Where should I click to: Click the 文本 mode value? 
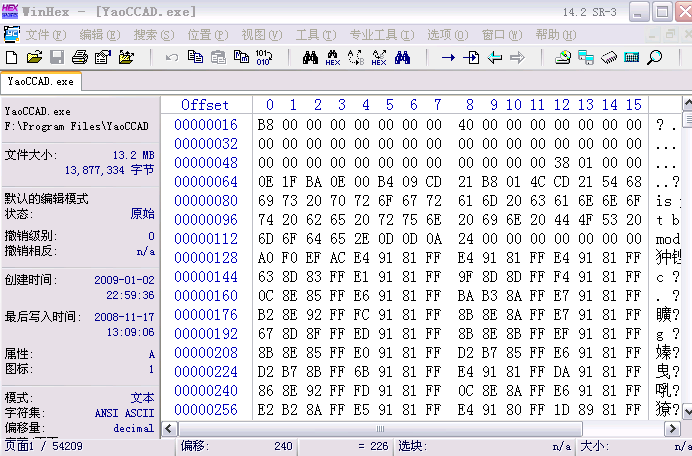(x=143, y=398)
